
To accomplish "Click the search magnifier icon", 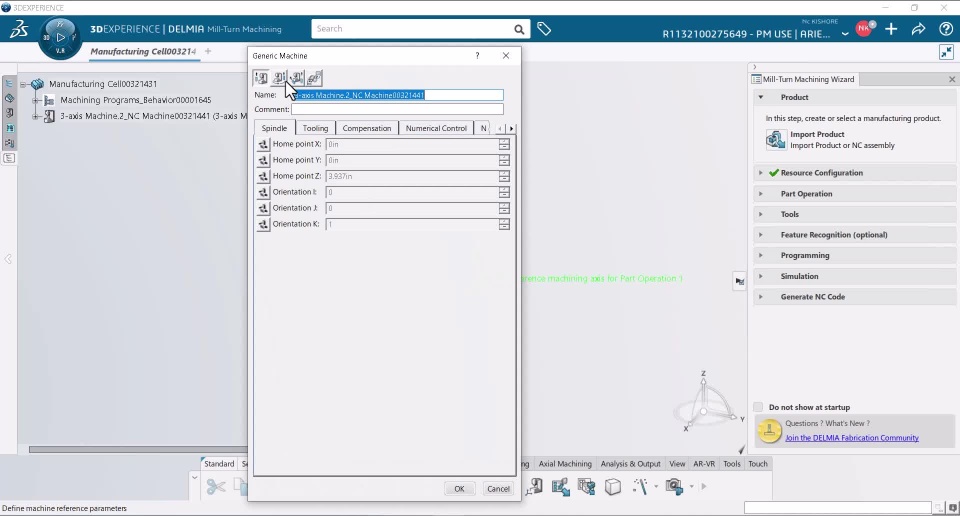I will pyautogui.click(x=519, y=29).
